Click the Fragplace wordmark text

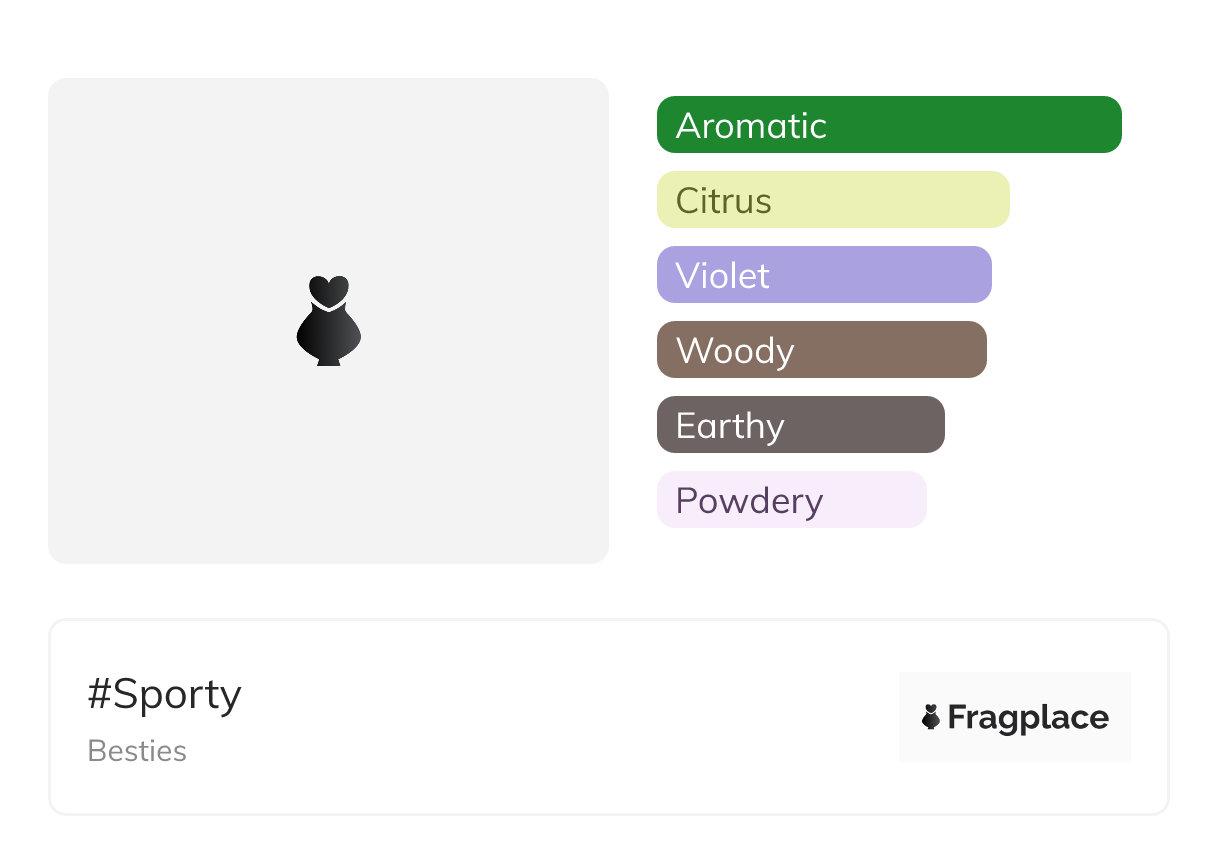click(x=1028, y=718)
